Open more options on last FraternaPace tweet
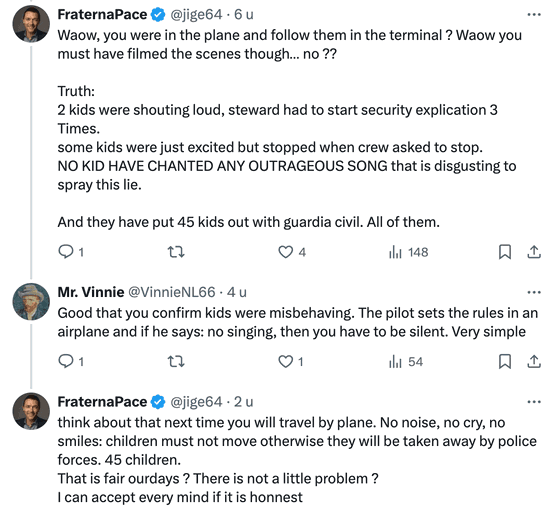This screenshot has height=513, width=555. point(534,402)
